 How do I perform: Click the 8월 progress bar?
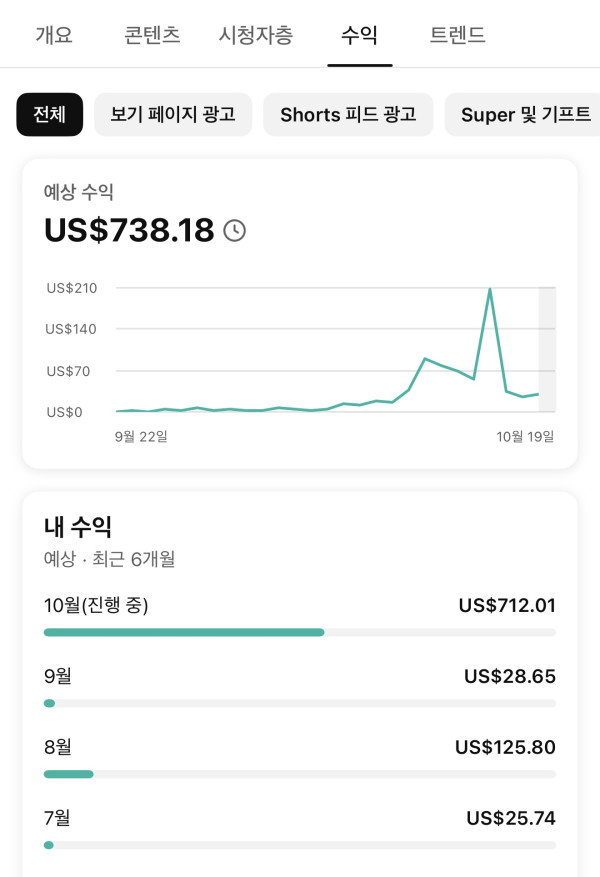(300, 774)
